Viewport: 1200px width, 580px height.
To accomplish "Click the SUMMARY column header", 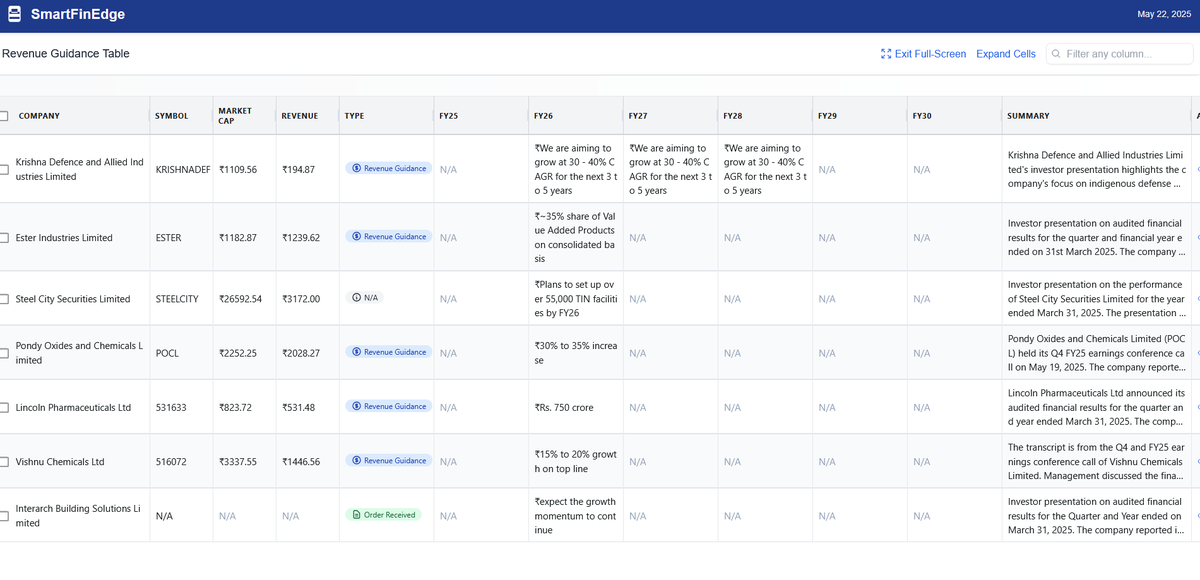I will point(1028,116).
